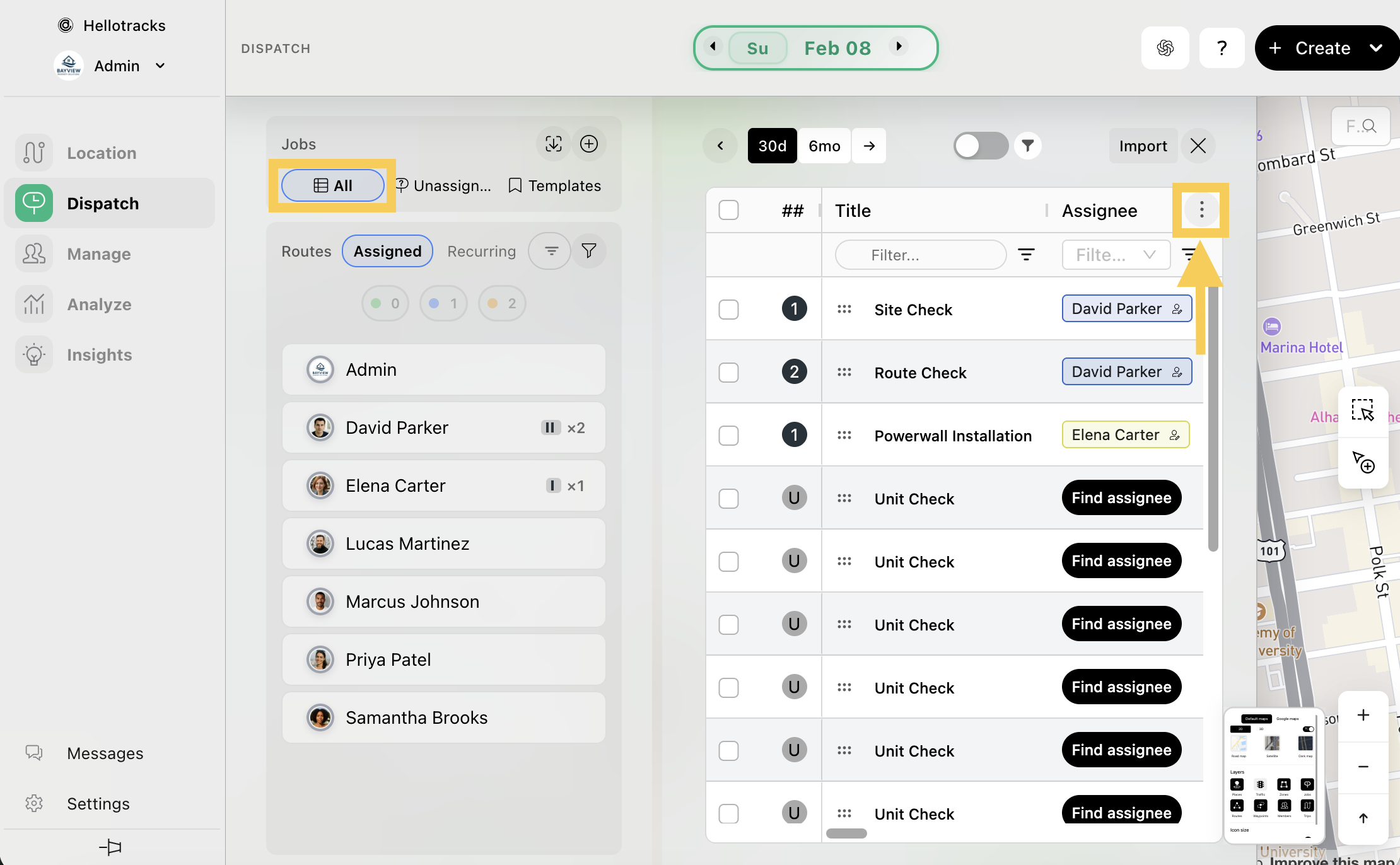Viewport: 1400px width, 865px height.
Task: Zoom in on the map
Action: pyautogui.click(x=1363, y=715)
